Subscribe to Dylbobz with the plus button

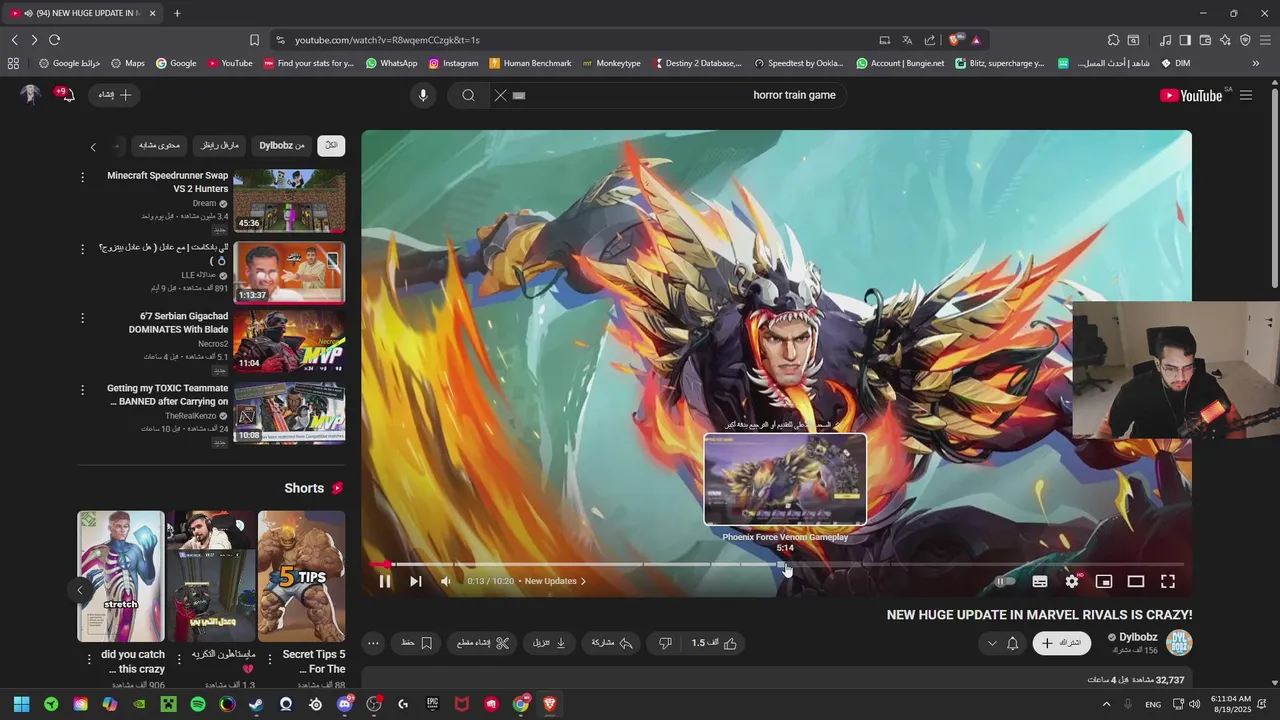1061,643
